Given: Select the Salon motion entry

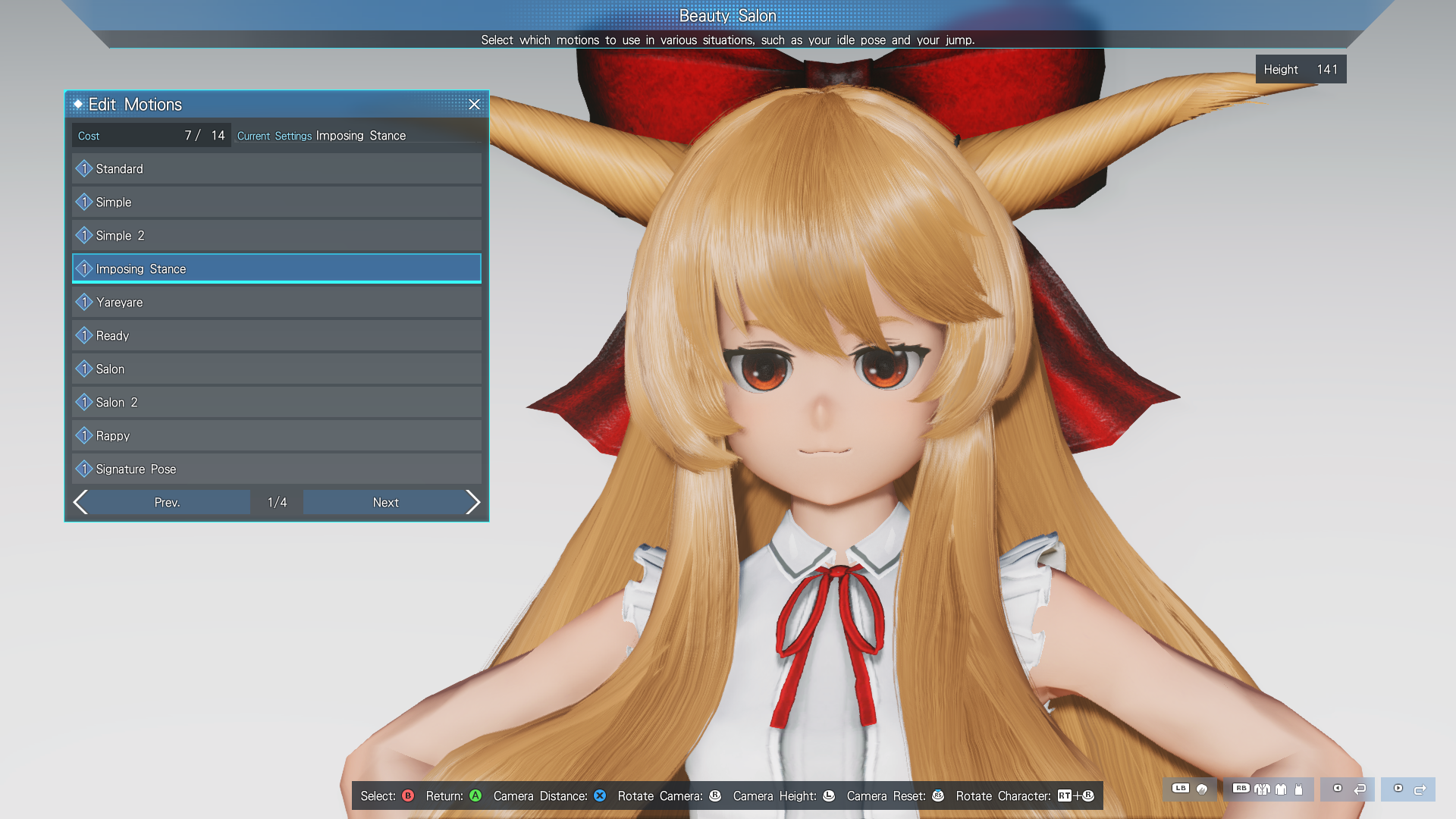Looking at the screenshot, I should tap(277, 369).
